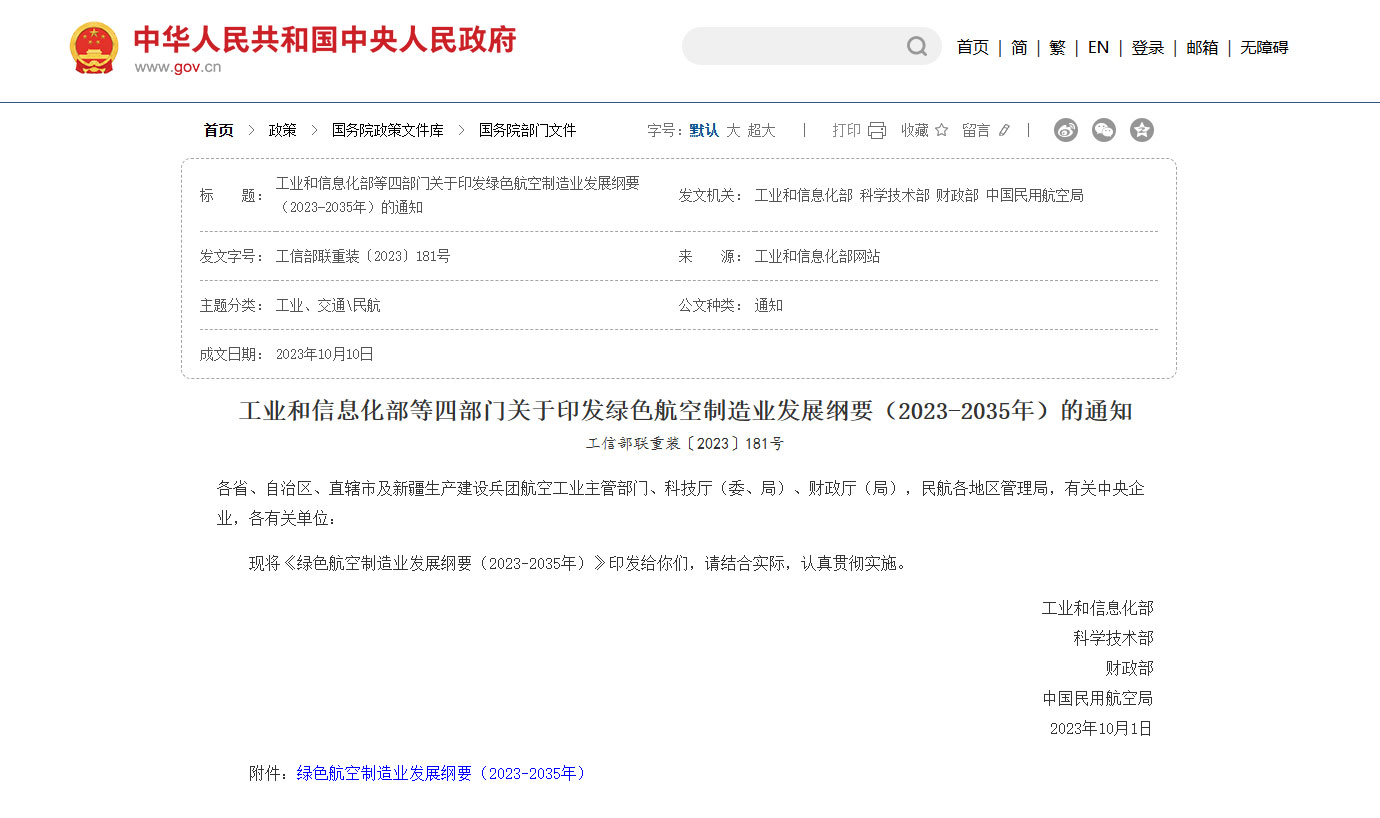Click the pencil icon beside 留言
The image size is (1380, 818).
coord(1004,130)
